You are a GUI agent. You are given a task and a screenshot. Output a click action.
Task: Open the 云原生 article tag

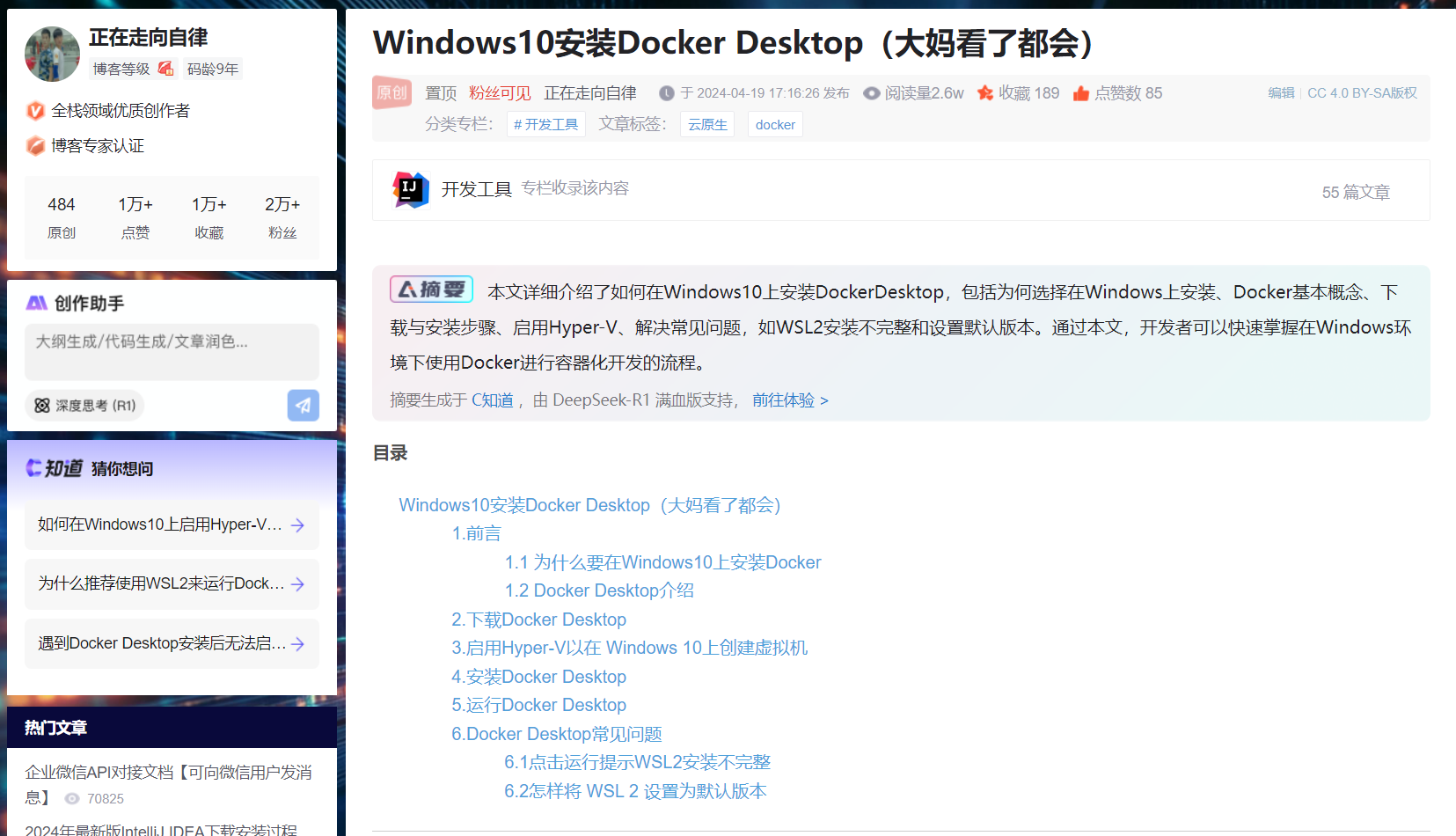[x=707, y=124]
